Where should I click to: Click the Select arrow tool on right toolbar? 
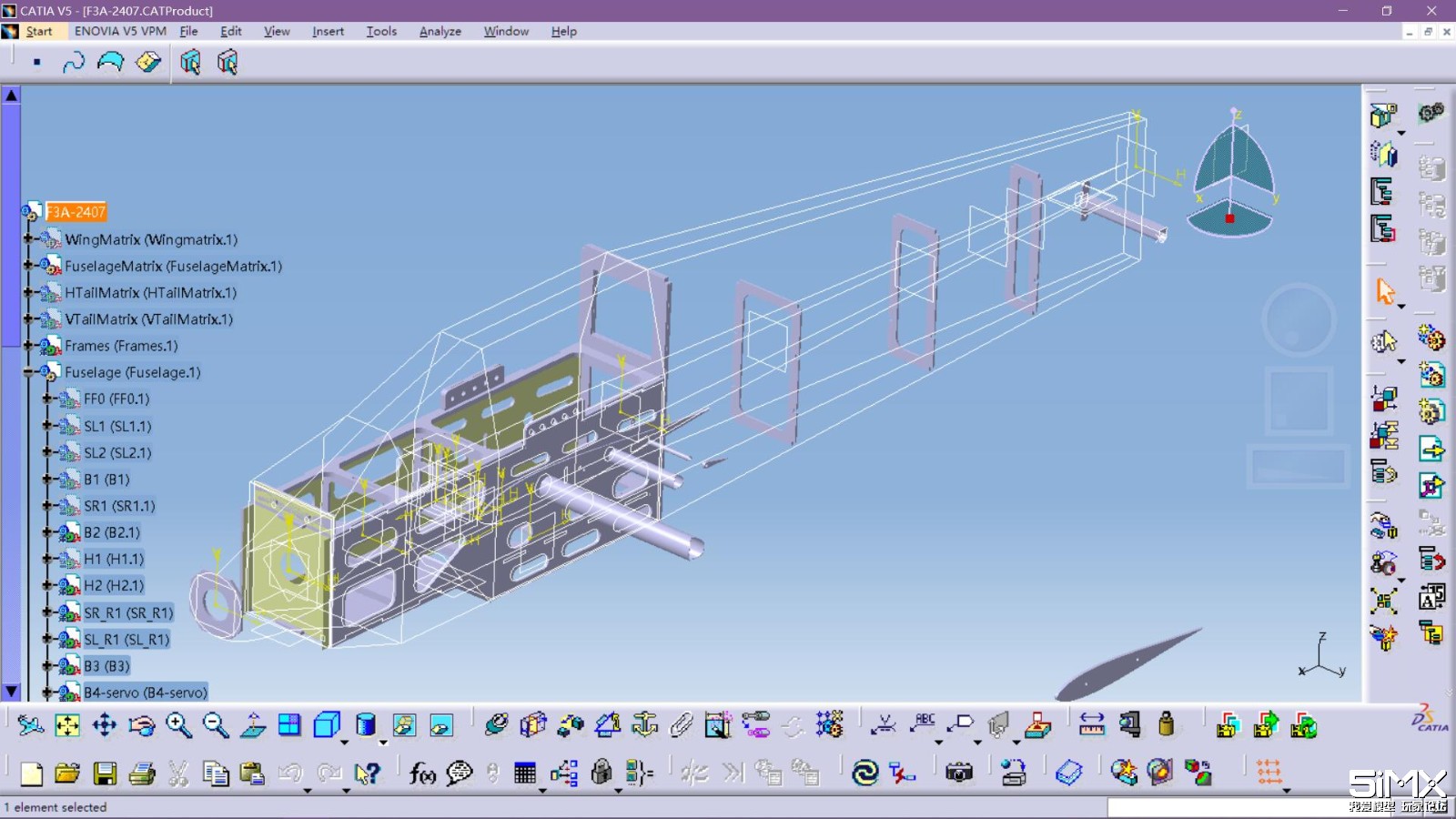click(x=1385, y=291)
